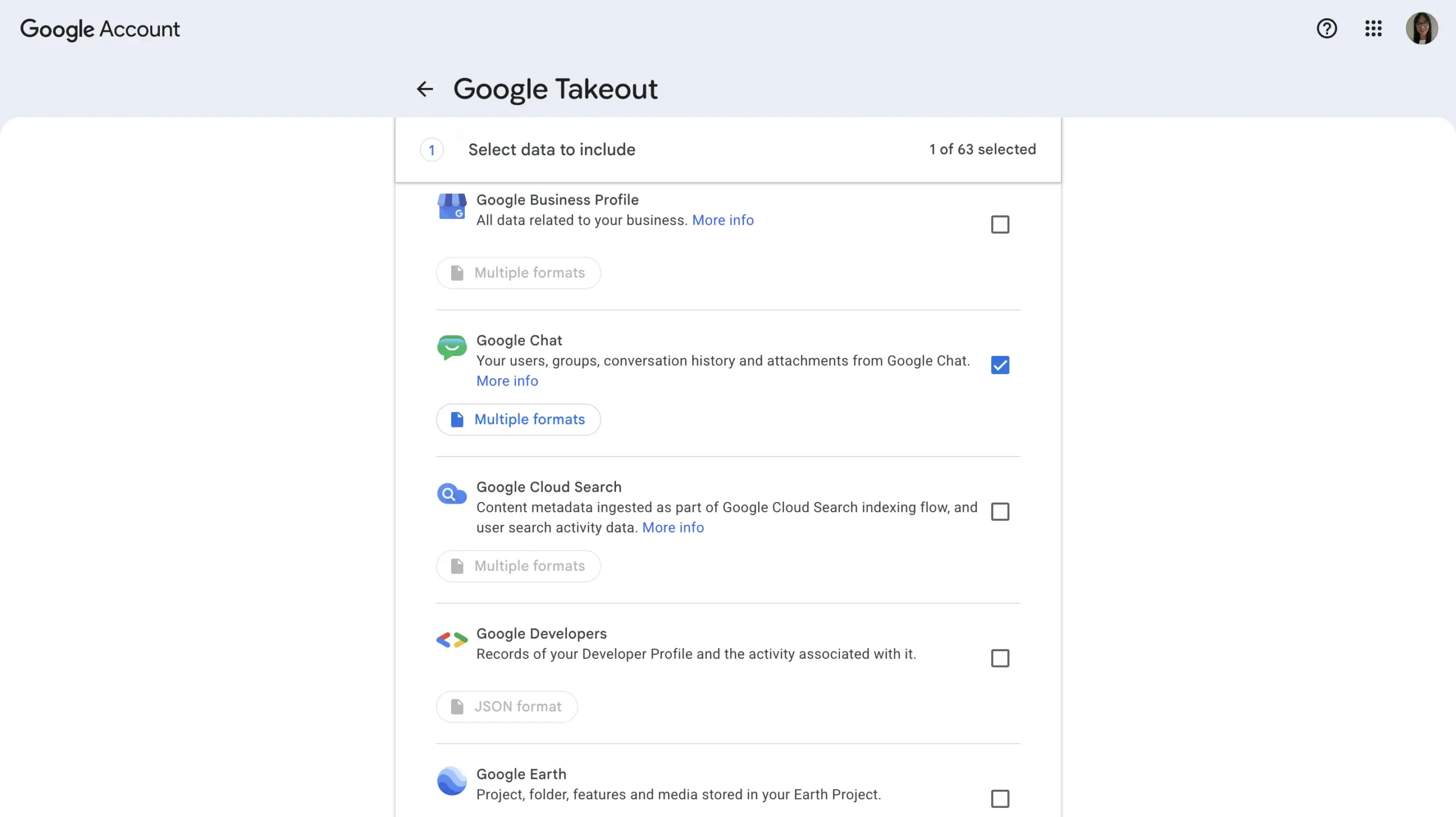Image resolution: width=1456 pixels, height=817 pixels.
Task: Open Multiple formats for Google Cloud Search
Action: pos(518,566)
